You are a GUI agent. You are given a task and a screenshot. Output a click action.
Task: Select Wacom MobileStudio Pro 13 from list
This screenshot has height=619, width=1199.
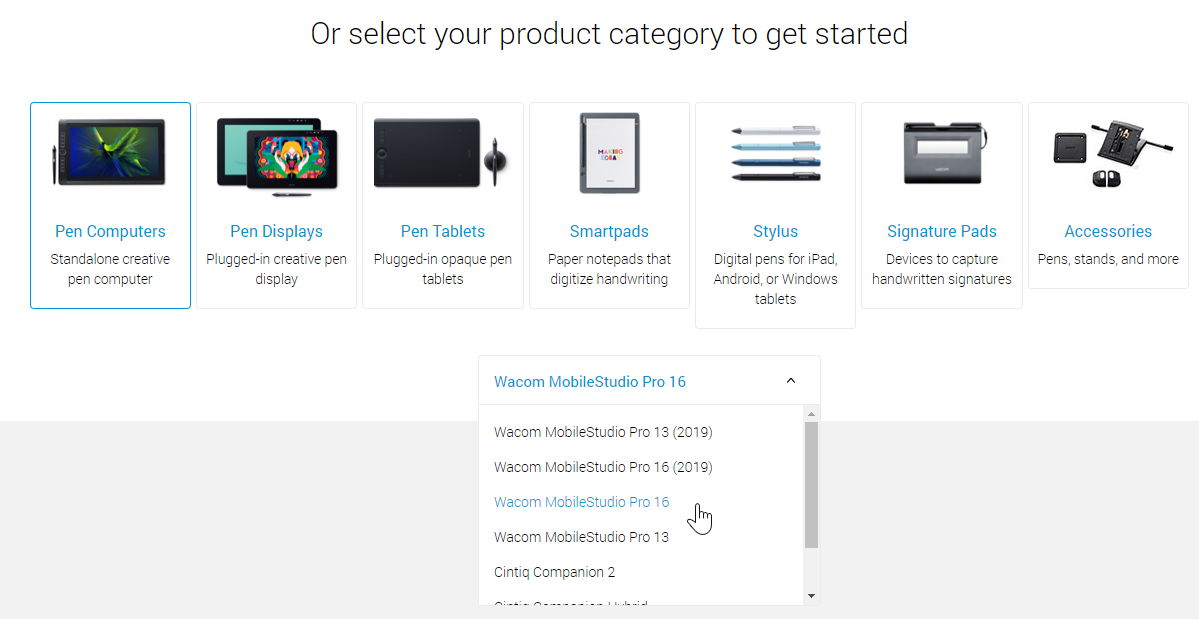[581, 537]
